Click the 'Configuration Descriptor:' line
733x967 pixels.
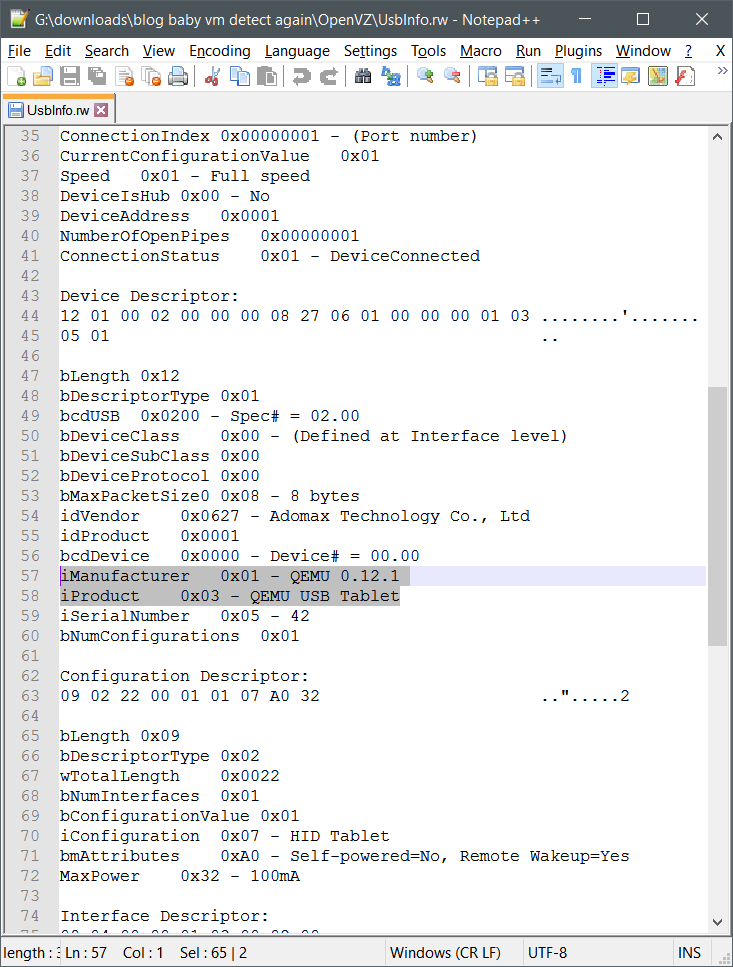click(184, 676)
